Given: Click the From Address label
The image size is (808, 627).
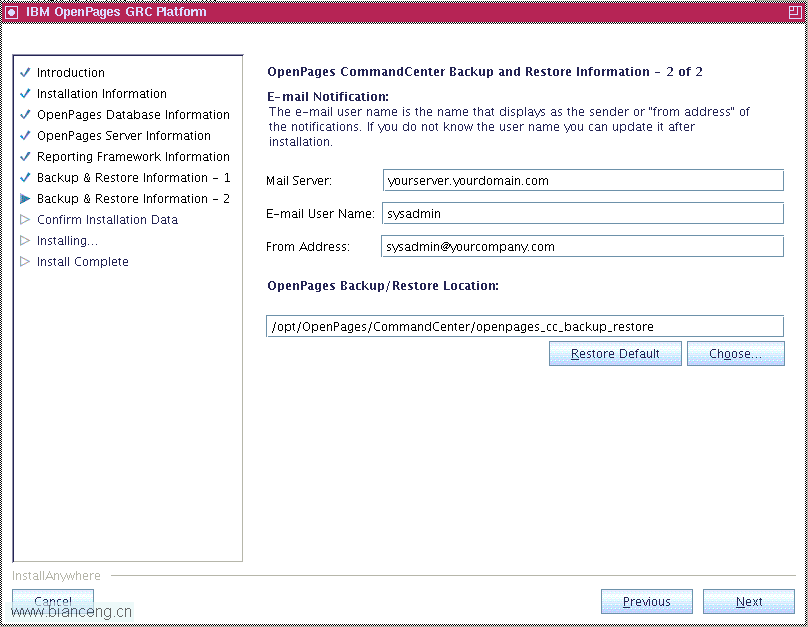Looking at the screenshot, I should (x=308, y=247).
